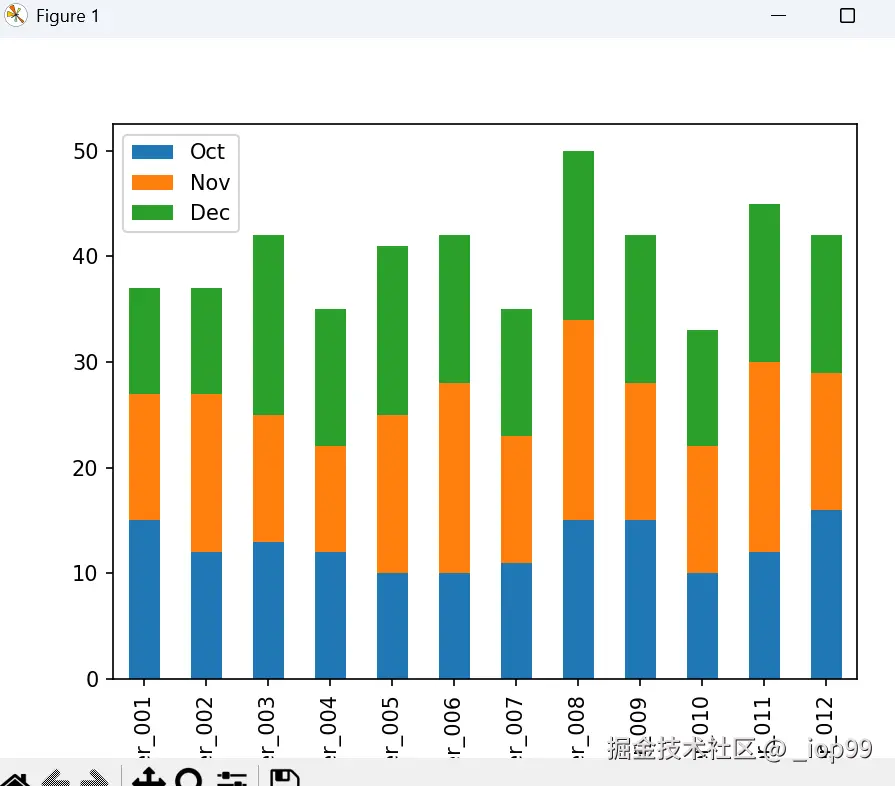895x786 pixels.
Task: Click the tallest bar's green segment at _008
Action: coord(578,235)
